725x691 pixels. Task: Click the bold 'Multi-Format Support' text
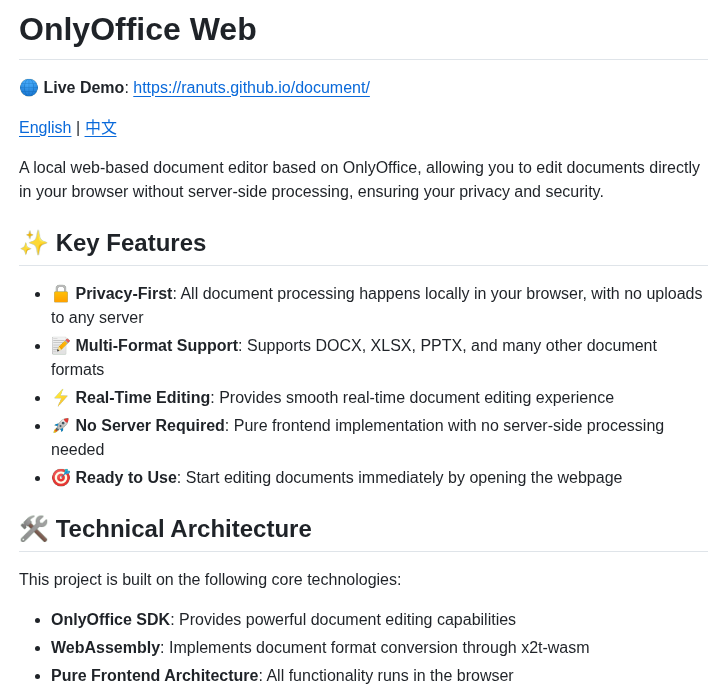(x=157, y=346)
